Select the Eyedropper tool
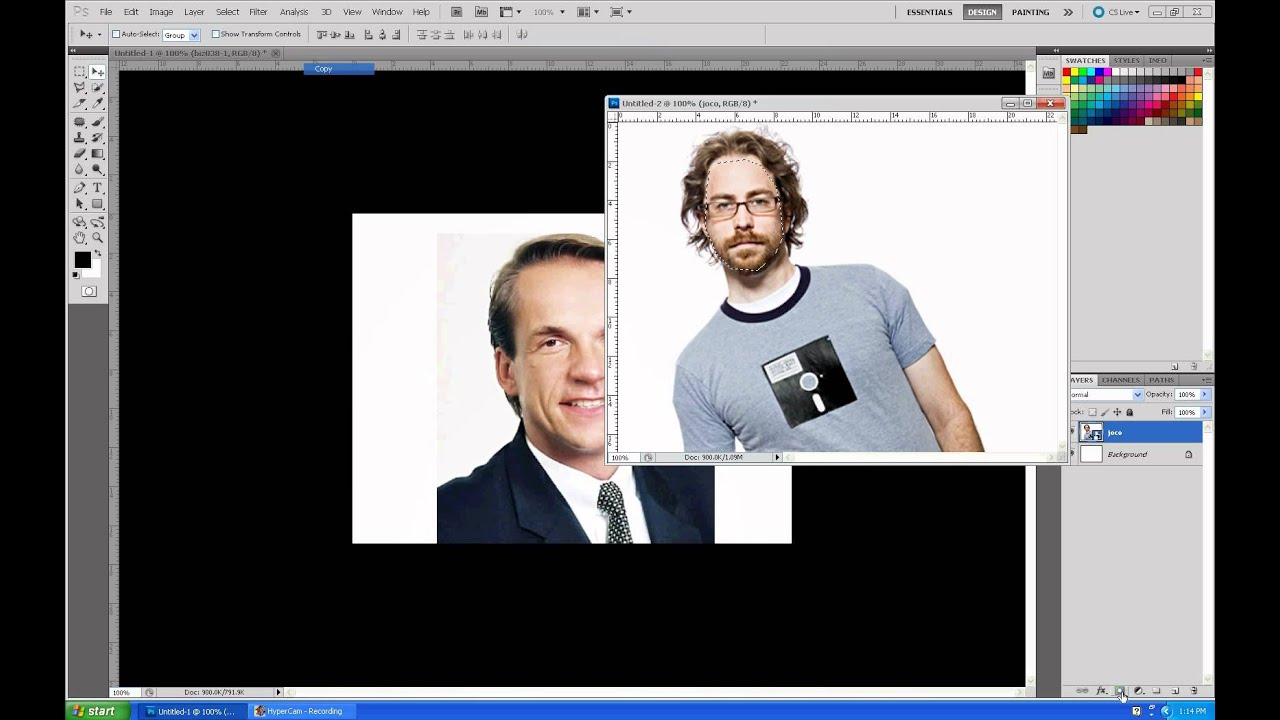1280x720 pixels. point(97,103)
